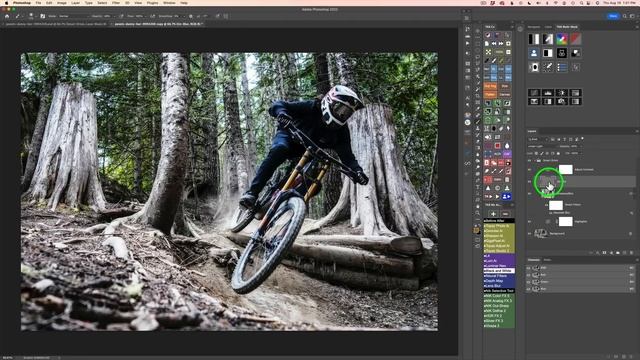Open the Filter menu
This screenshot has width=640, height=360.
(x=116, y=3)
